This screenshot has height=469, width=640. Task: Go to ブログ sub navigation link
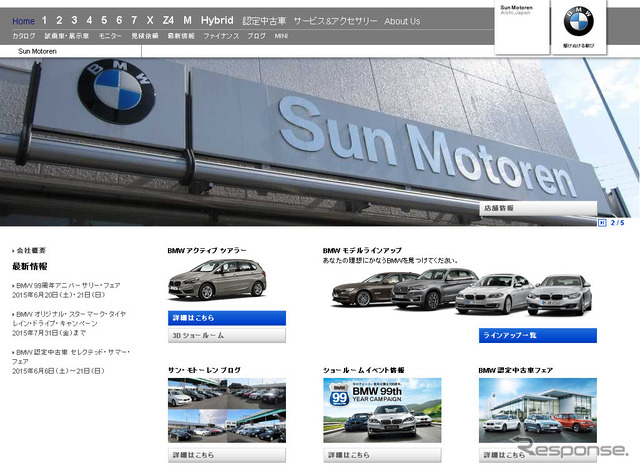point(257,36)
